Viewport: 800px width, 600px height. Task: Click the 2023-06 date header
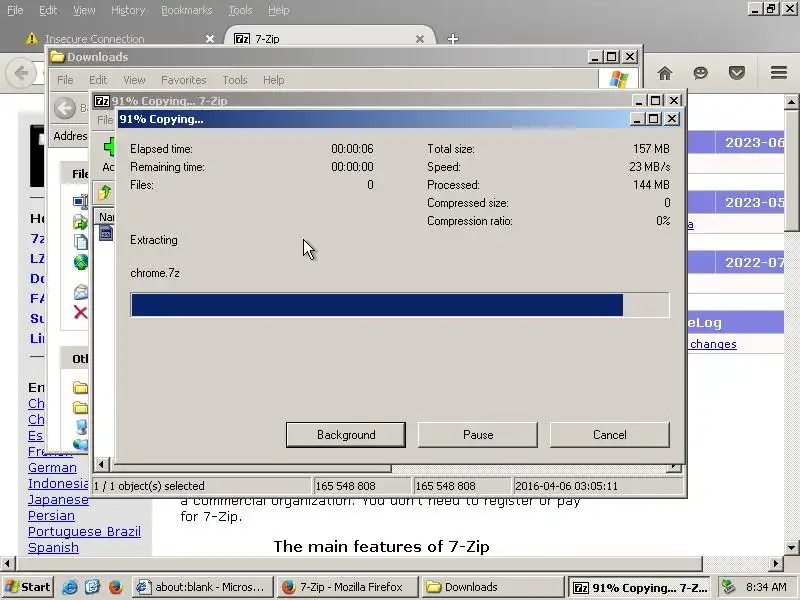(754, 142)
